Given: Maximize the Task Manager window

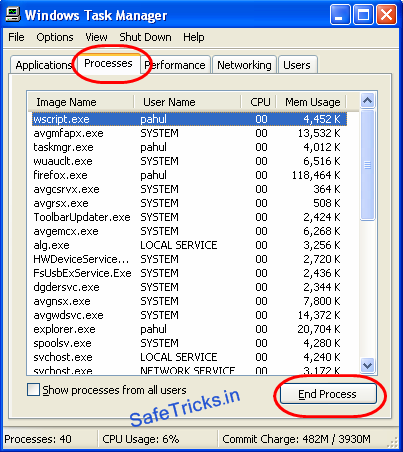Looking at the screenshot, I should [363, 15].
